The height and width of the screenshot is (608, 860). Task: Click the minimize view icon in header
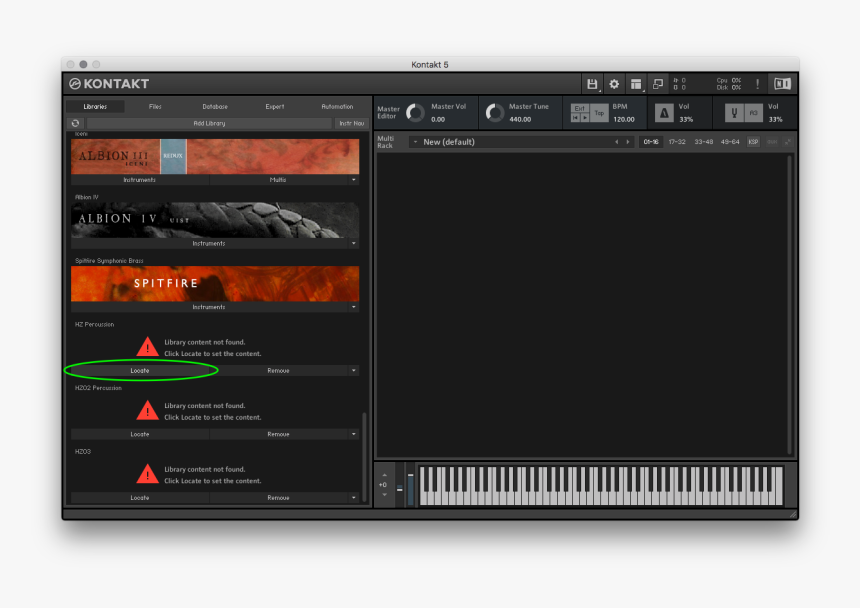pyautogui.click(x=658, y=84)
